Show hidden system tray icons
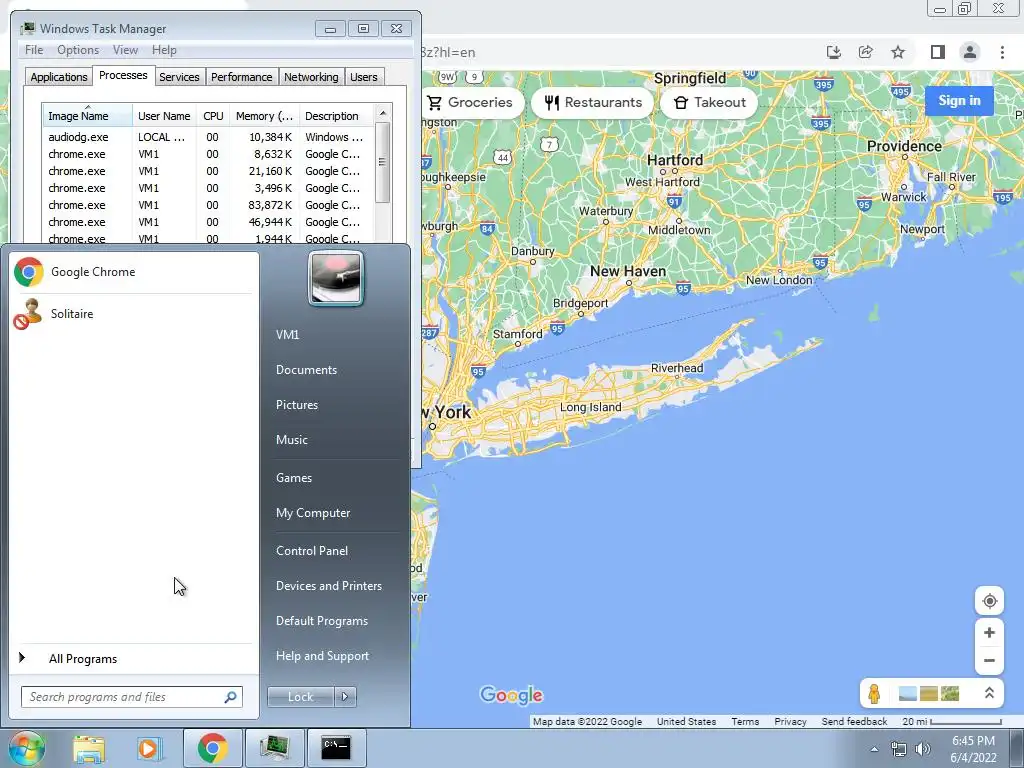 (x=874, y=750)
